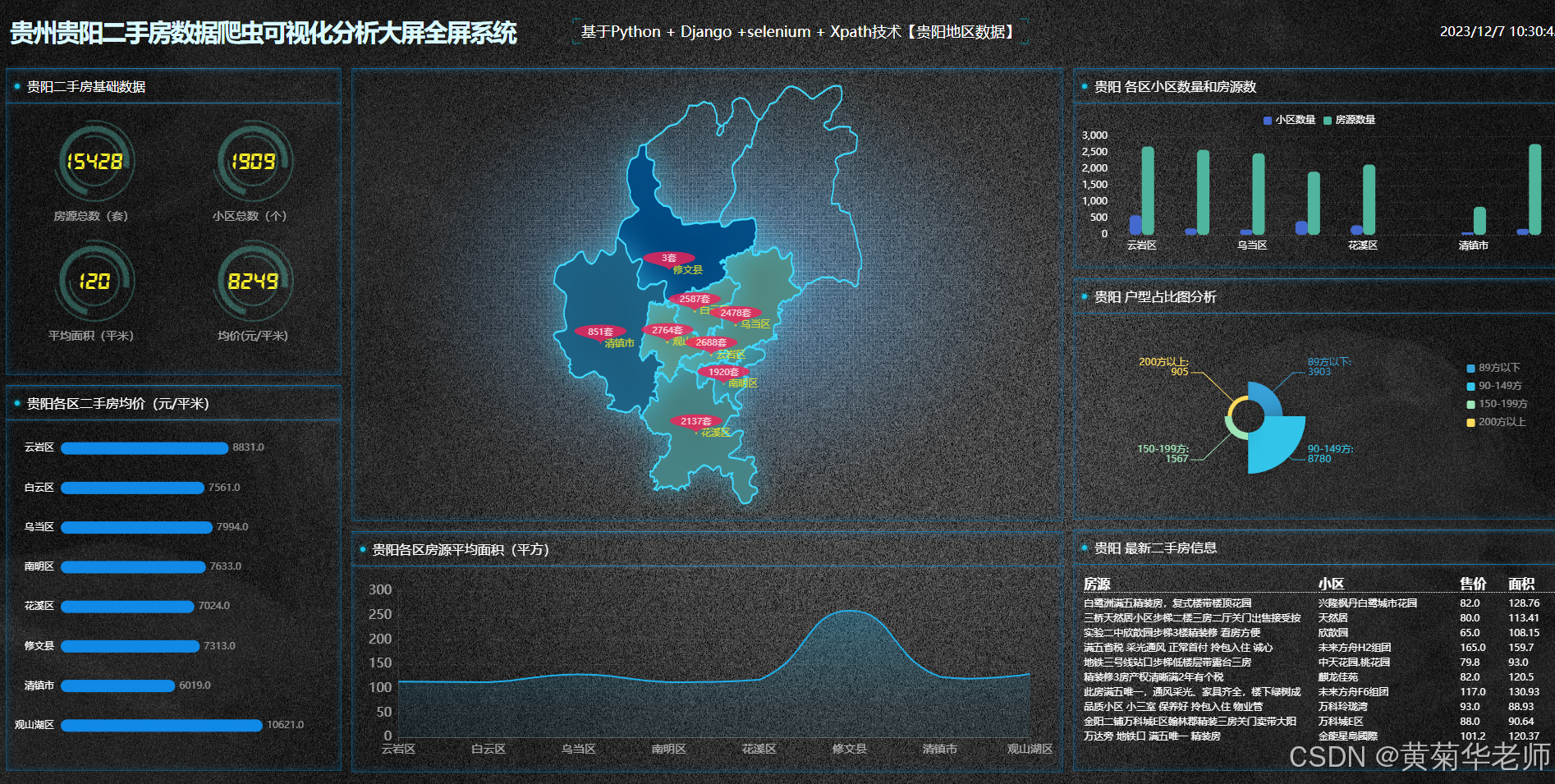Toggle the 200方以上 pie legend entry
This screenshot has width=1555, height=784.
tap(1496, 422)
